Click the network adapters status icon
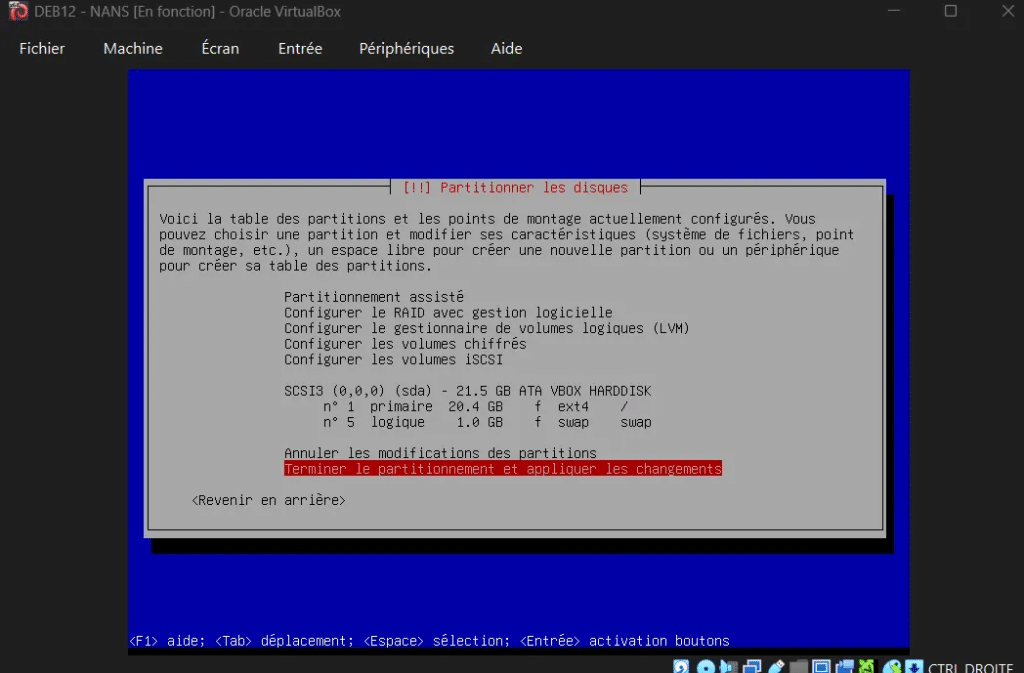 click(x=751, y=667)
